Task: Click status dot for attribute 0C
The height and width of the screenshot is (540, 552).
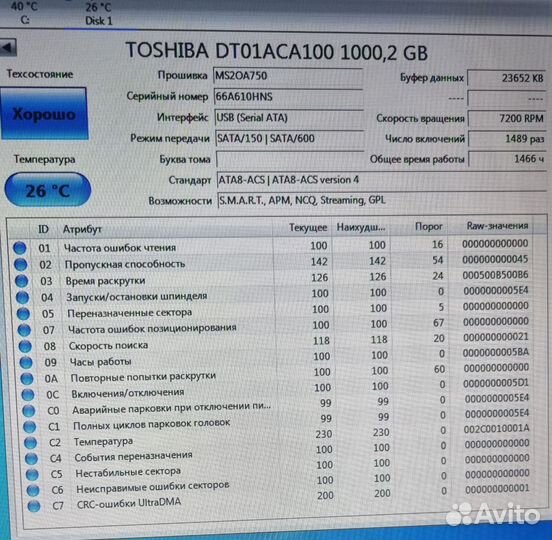Action: pos(28,395)
